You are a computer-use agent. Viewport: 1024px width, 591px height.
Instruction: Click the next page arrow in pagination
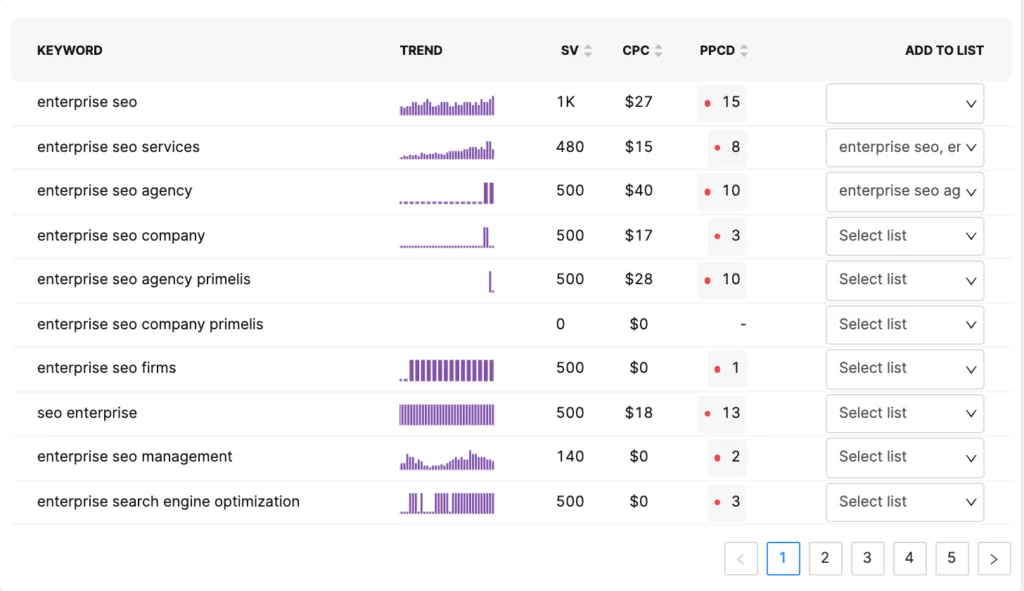click(x=994, y=558)
